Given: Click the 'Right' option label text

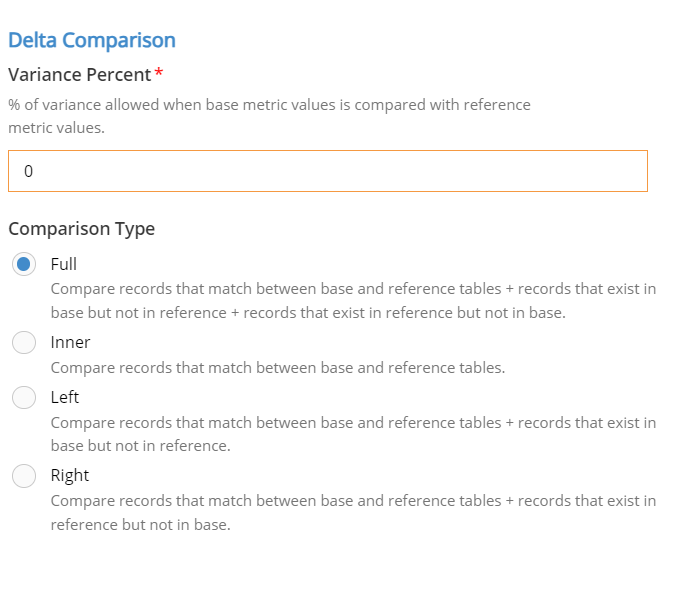Looking at the screenshot, I should coord(70,476).
